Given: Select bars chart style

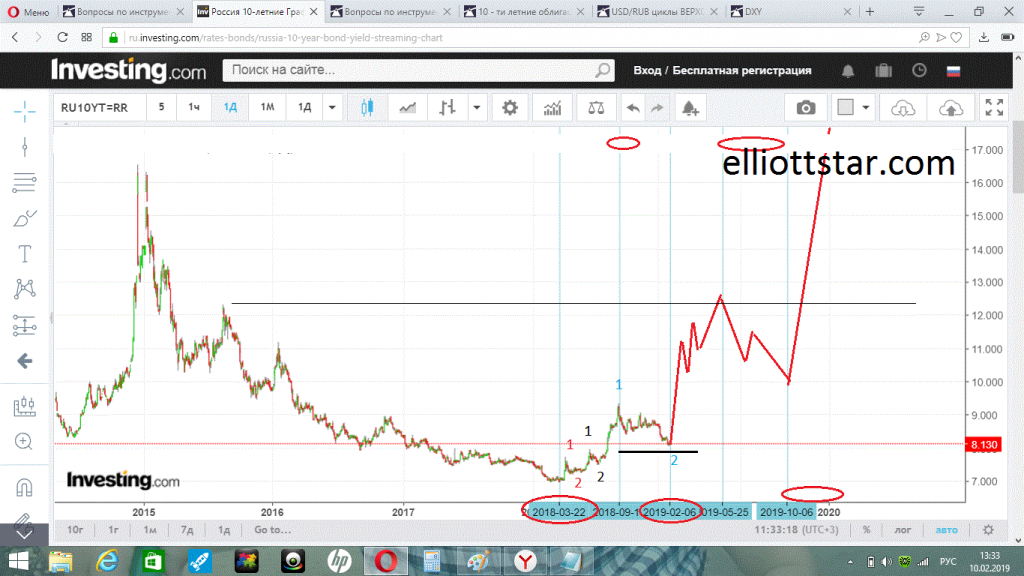Looking at the screenshot, I should pos(447,108).
